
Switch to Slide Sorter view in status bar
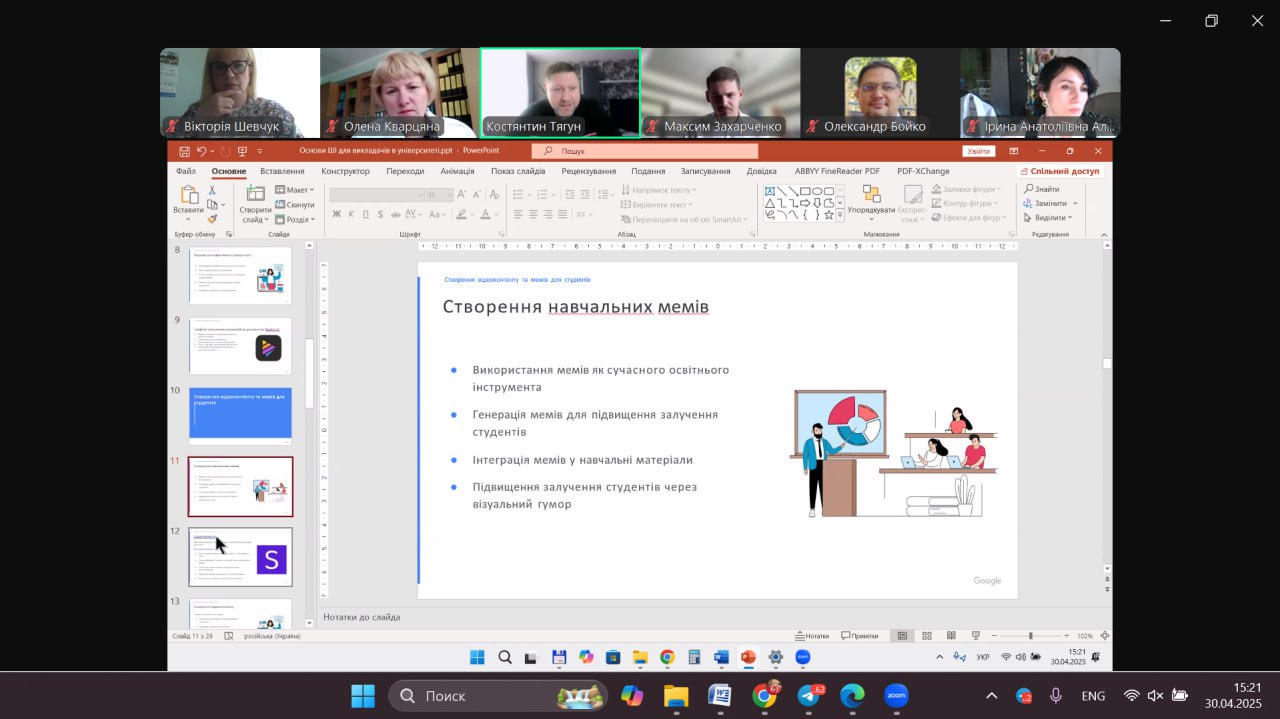tap(926, 636)
